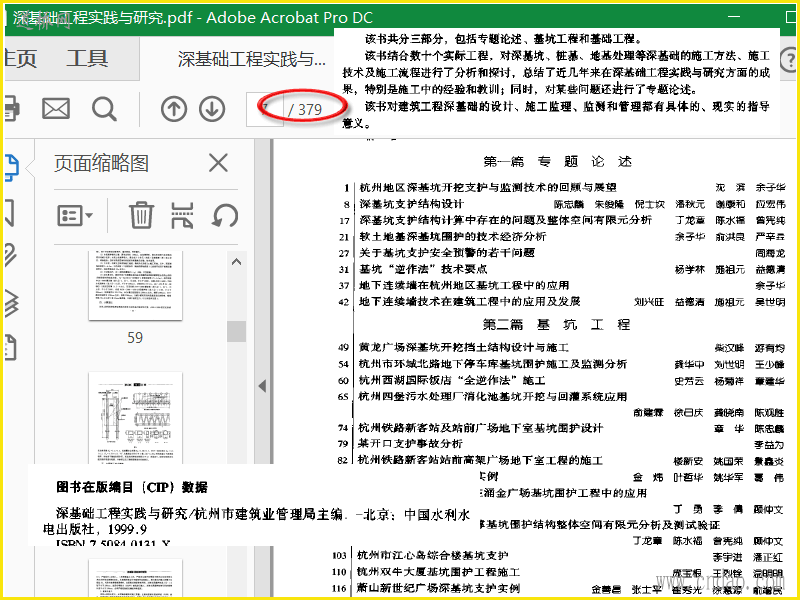This screenshot has height=600, width=800.
Task: Open the 主页 (Home) tab
Action: (x=20, y=58)
